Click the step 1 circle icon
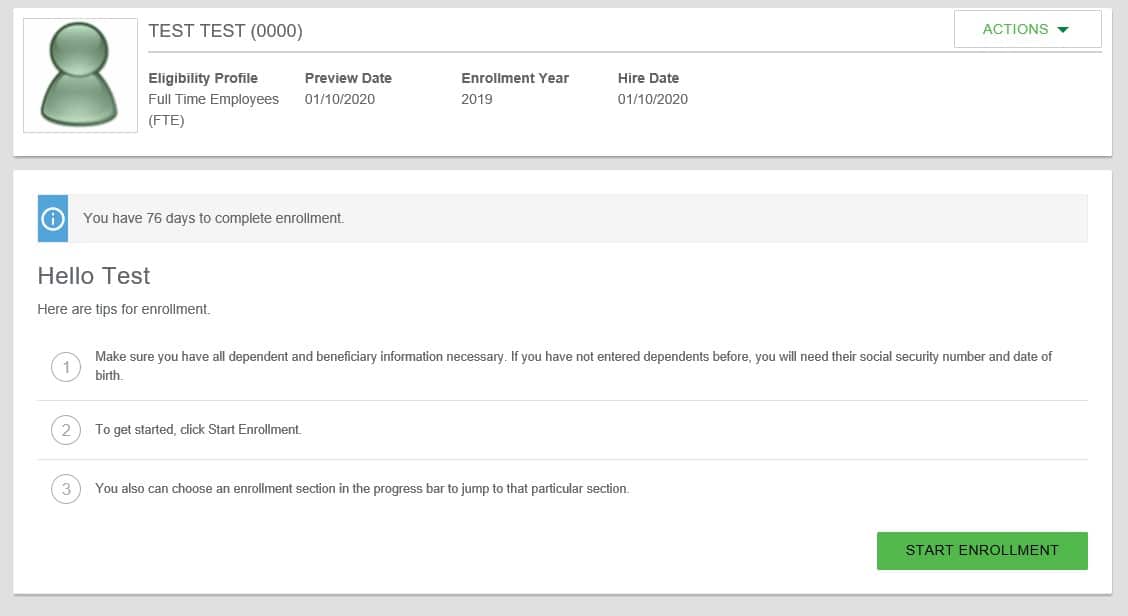Image resolution: width=1128 pixels, height=616 pixels. [x=66, y=368]
